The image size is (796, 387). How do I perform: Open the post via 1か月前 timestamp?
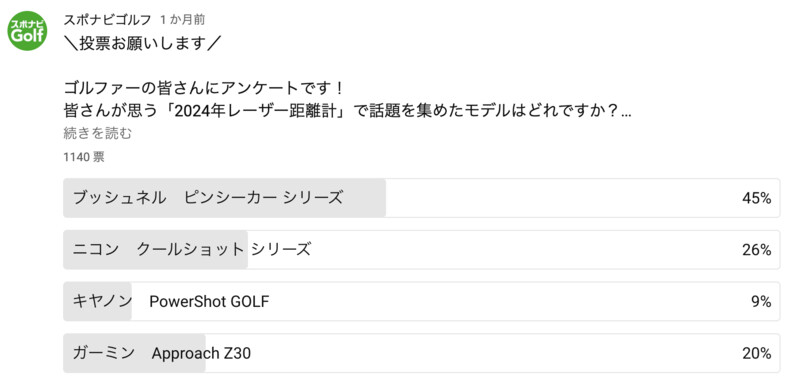[182, 20]
